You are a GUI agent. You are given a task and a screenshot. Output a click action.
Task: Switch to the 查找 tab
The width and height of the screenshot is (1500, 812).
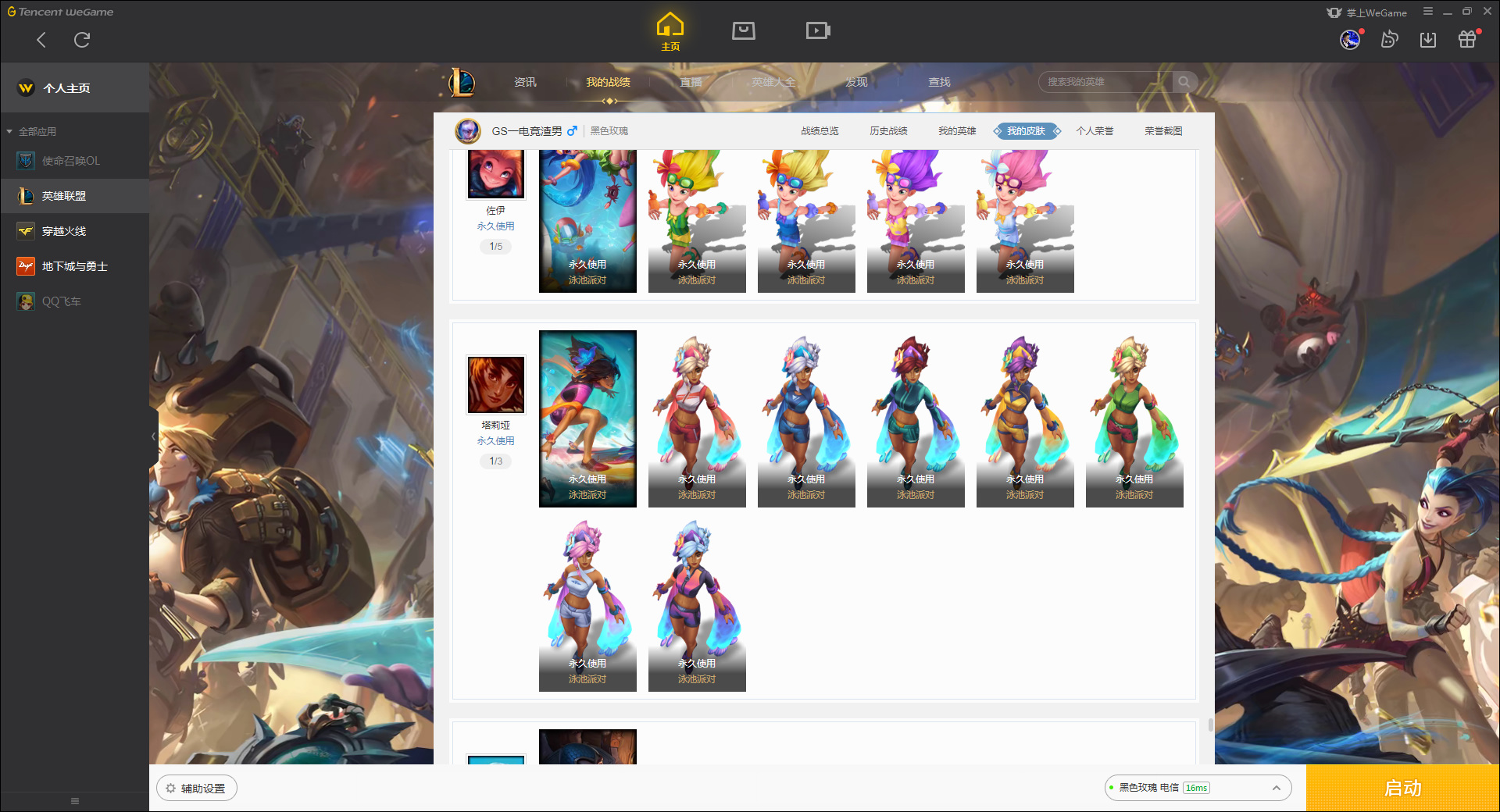(939, 82)
